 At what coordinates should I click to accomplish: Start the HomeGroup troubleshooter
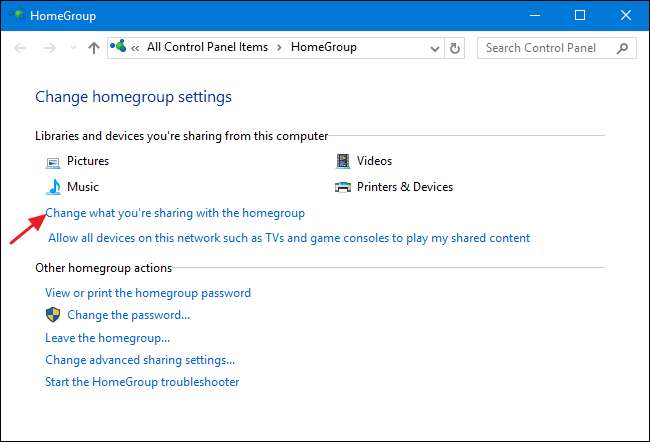point(142,382)
